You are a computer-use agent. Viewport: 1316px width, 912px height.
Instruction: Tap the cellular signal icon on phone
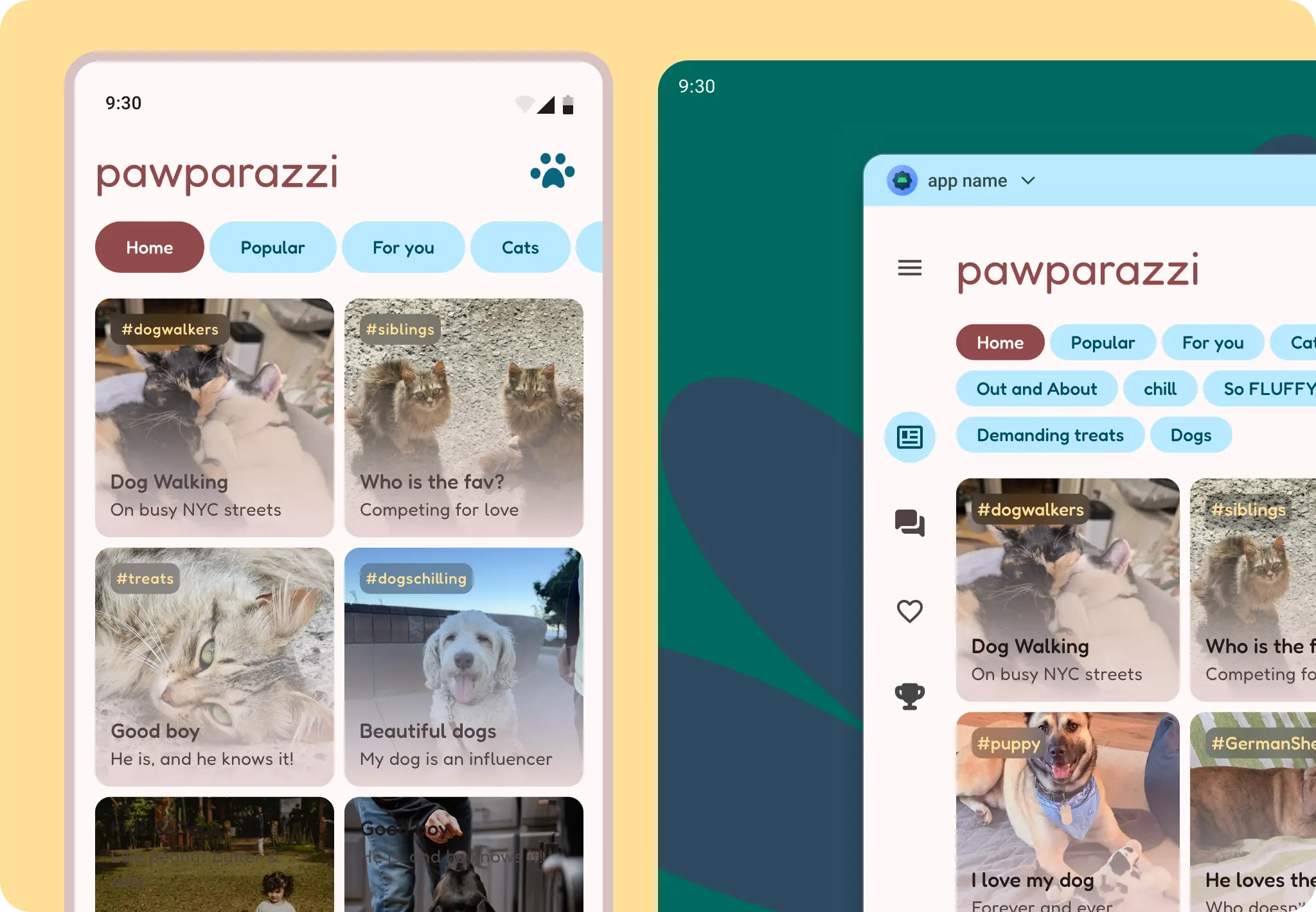(x=546, y=105)
